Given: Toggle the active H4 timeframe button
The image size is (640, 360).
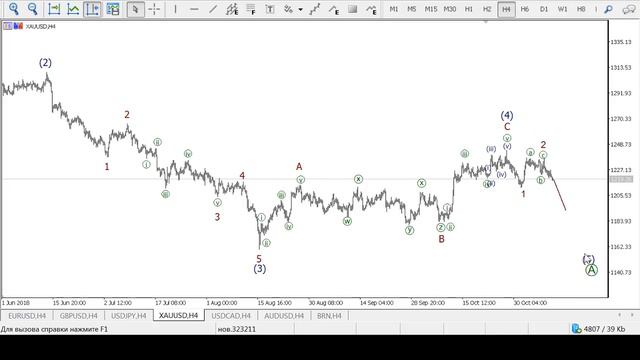Looking at the screenshot, I should 506,9.
